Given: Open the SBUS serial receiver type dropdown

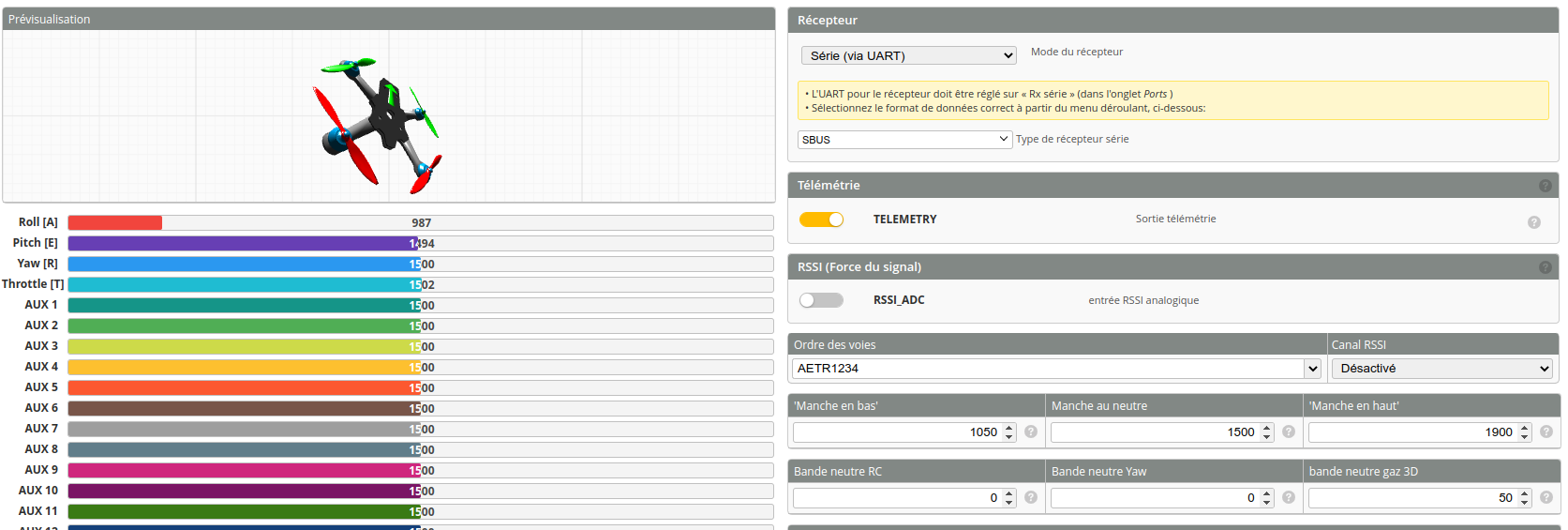Looking at the screenshot, I should pos(904,140).
